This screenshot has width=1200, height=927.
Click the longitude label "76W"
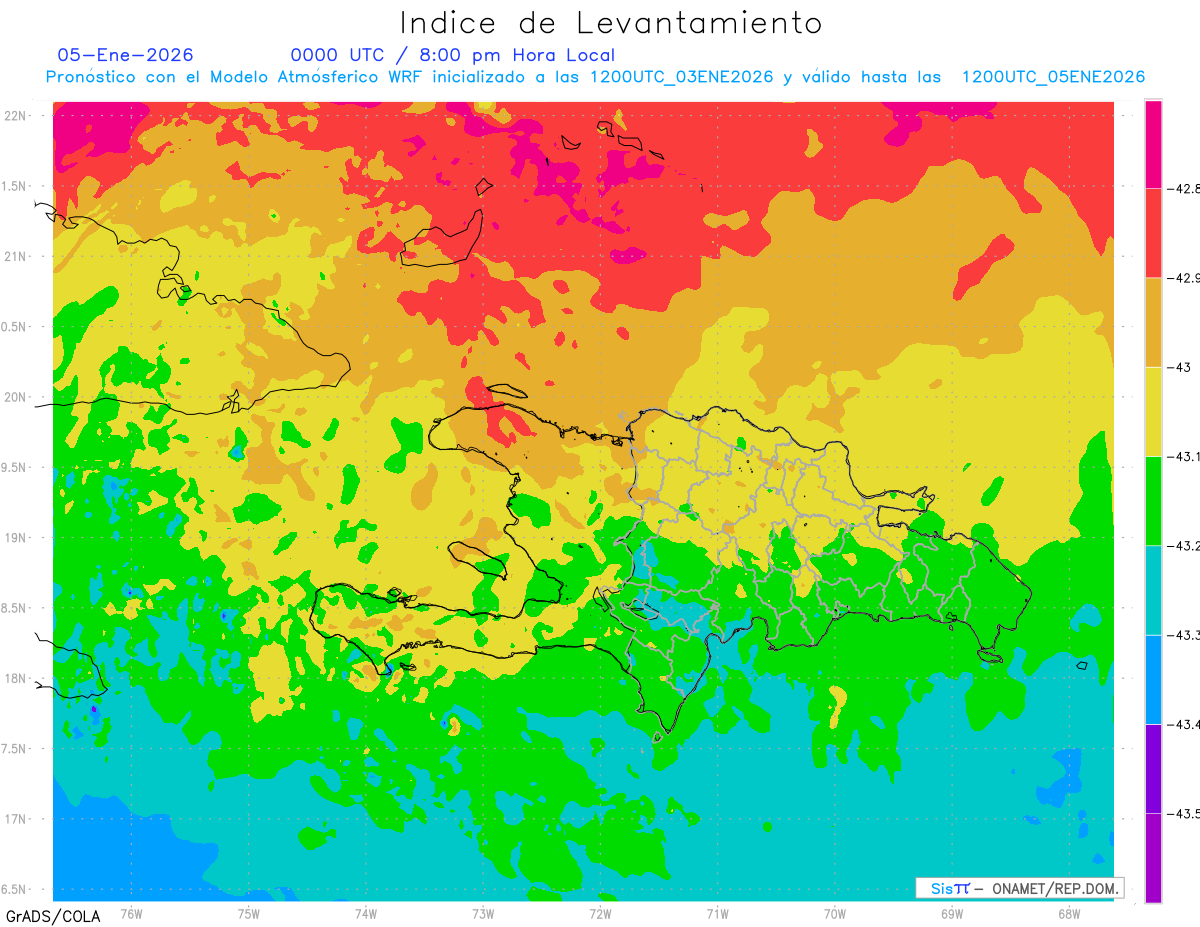pos(131,914)
